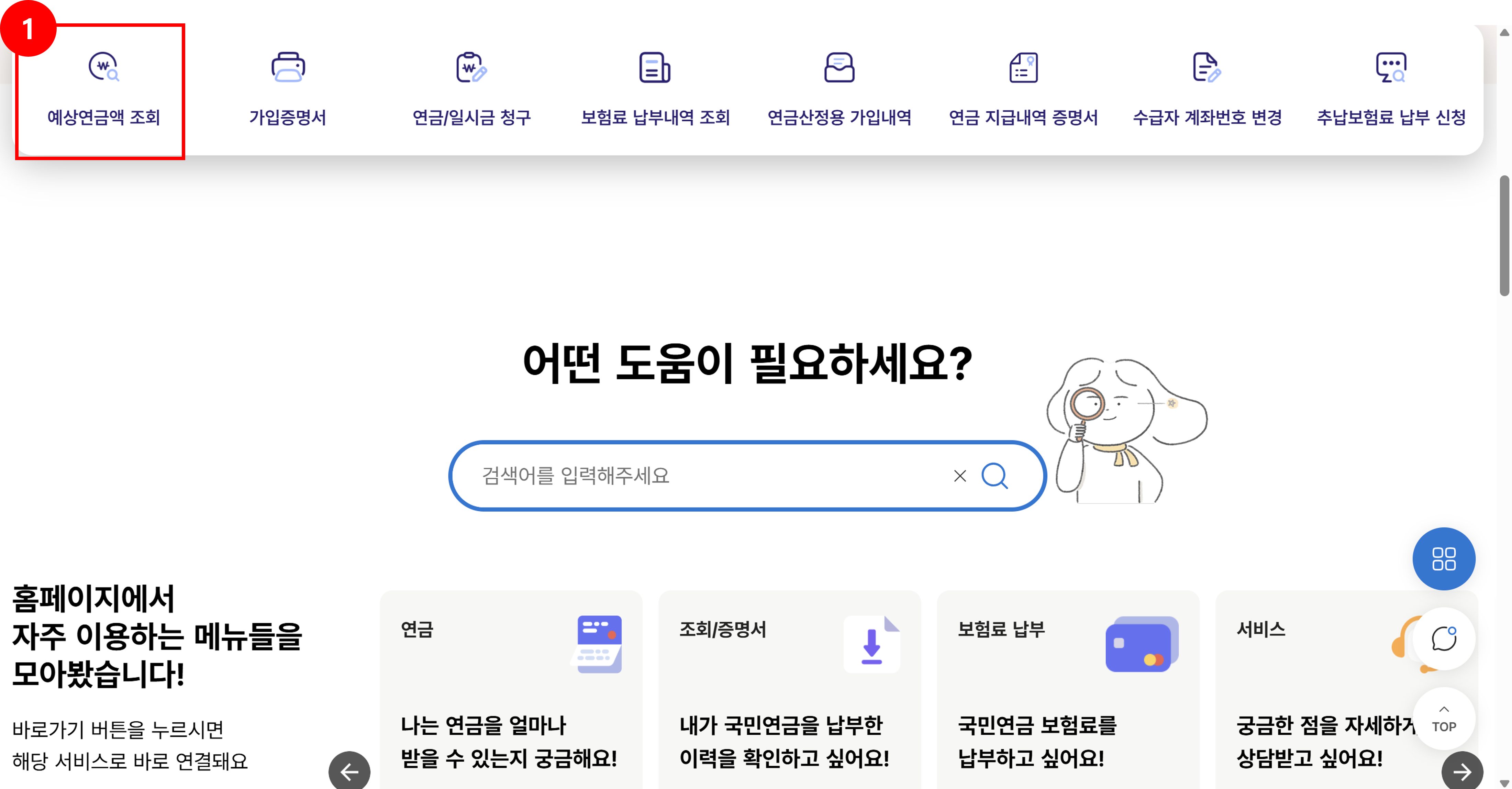Click the 추납보험료 납부 신청 icon
Viewport: 1512px width, 789px height.
[x=1390, y=67]
